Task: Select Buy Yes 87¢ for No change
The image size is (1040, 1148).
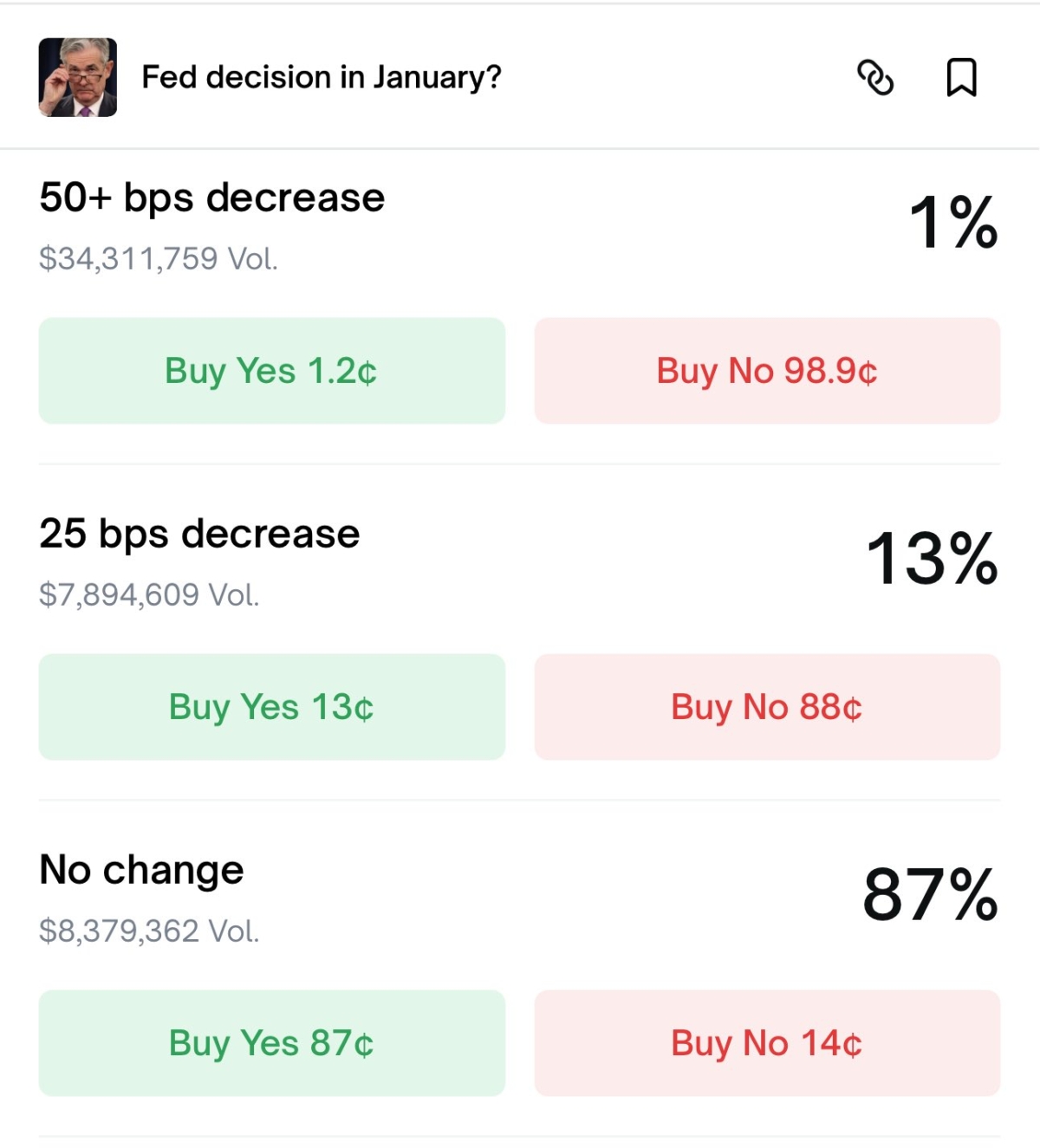Action: 271,1043
